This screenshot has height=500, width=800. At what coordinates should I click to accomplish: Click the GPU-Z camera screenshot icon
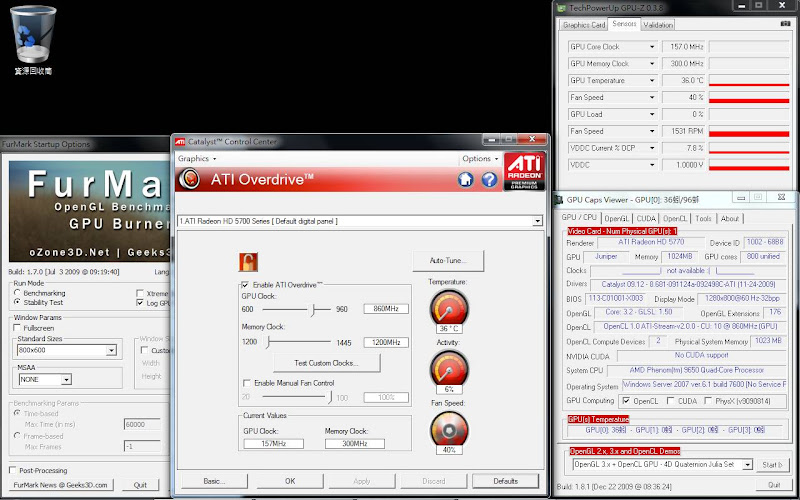[785, 23]
